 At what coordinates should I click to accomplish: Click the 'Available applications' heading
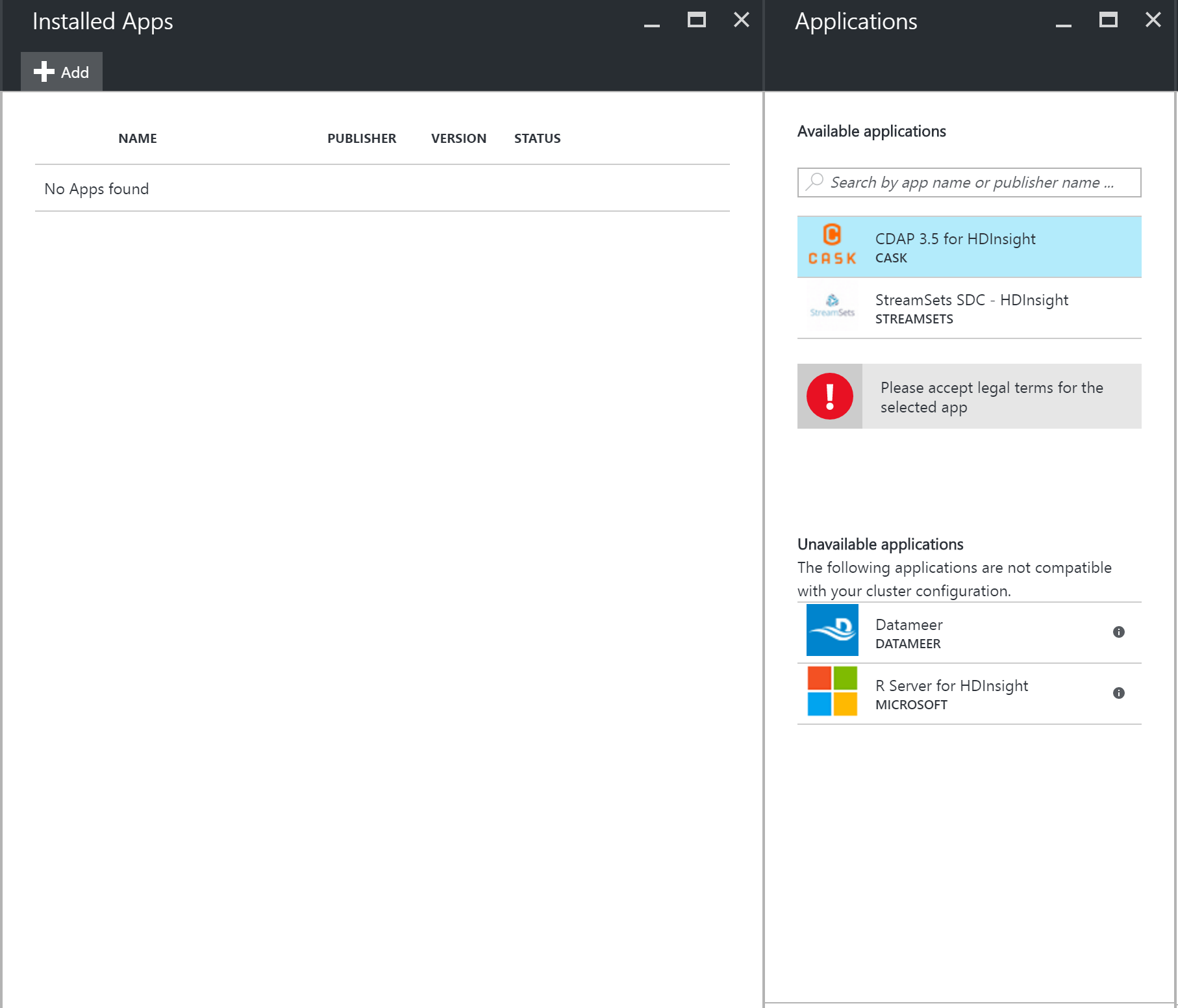(871, 132)
